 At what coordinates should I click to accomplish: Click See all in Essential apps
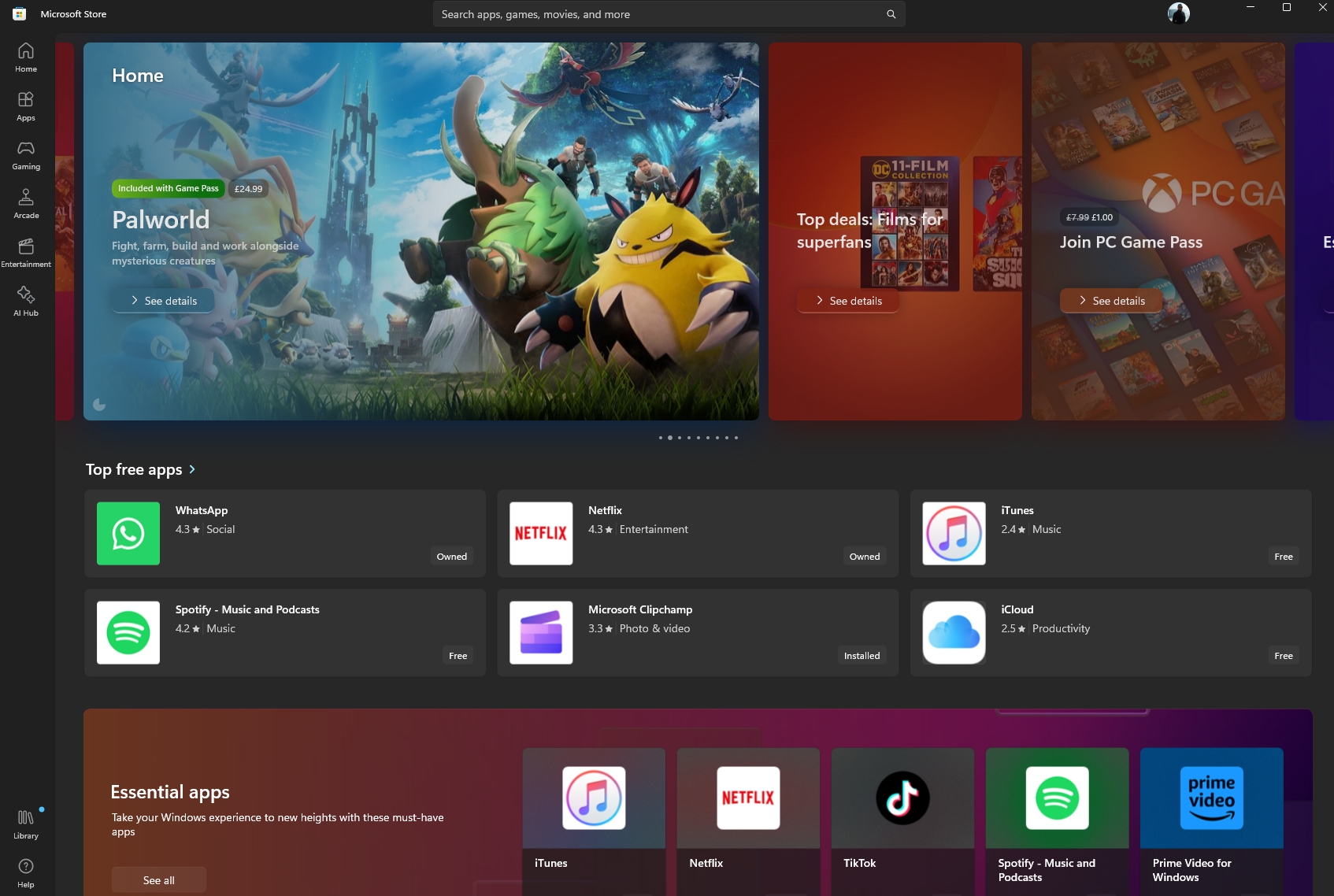(x=159, y=880)
